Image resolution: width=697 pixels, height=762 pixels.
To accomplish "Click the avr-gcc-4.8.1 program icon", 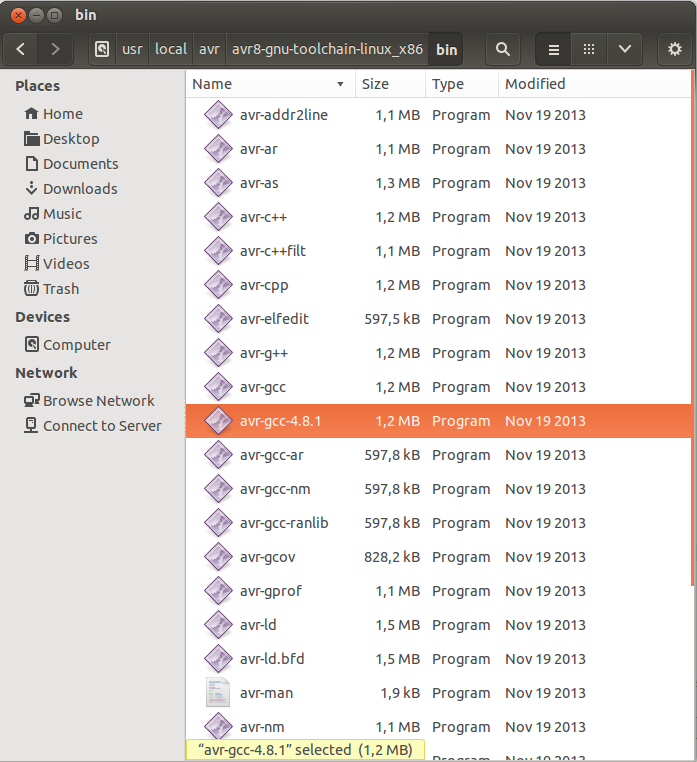I will tap(218, 421).
